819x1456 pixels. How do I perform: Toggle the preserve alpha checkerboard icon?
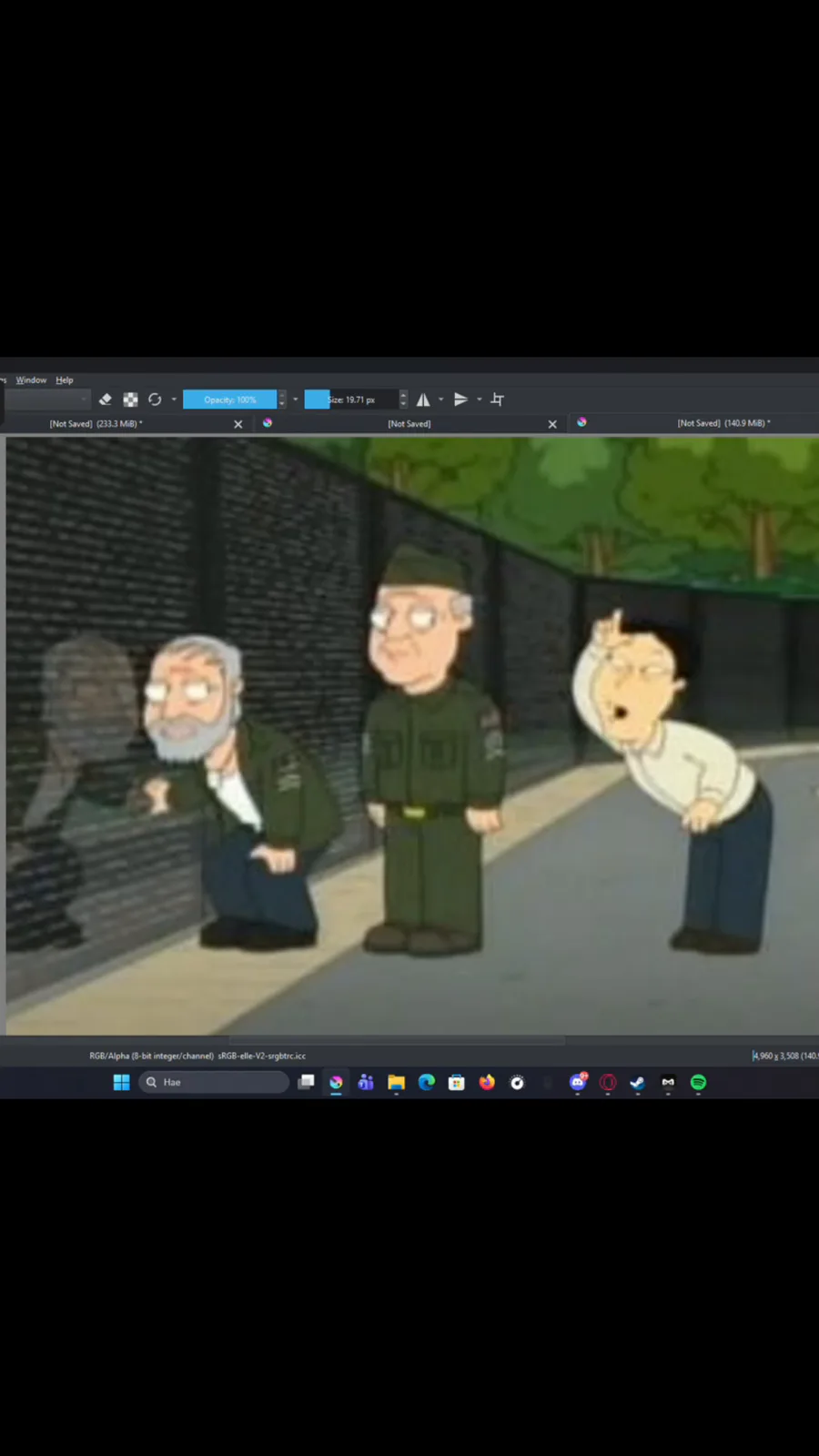130,399
